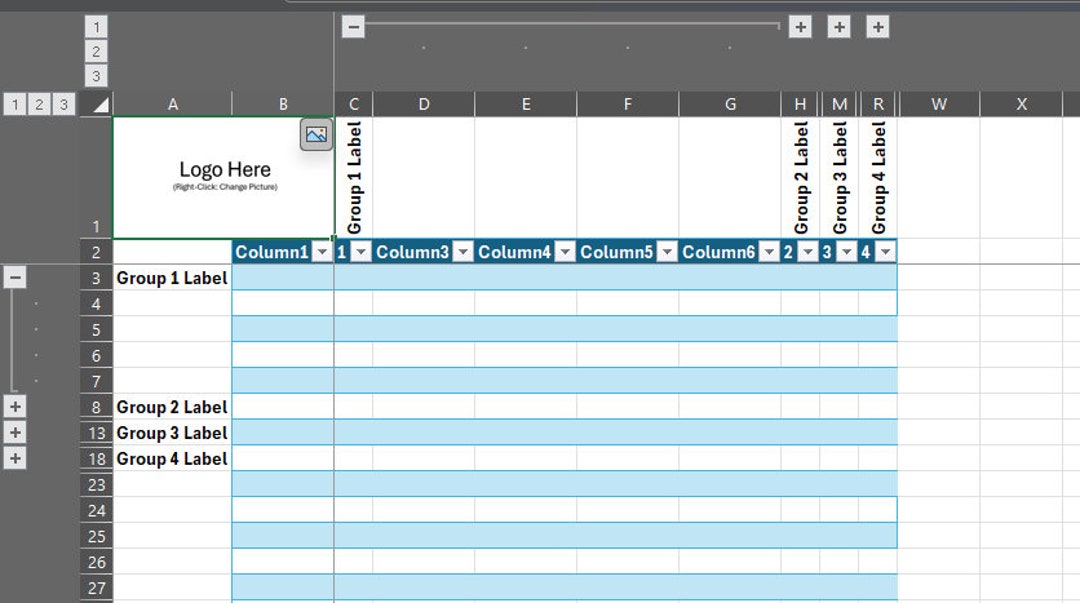This screenshot has height=603, width=1080.
Task: Click the Change Picture icon on the logo
Action: [x=316, y=135]
